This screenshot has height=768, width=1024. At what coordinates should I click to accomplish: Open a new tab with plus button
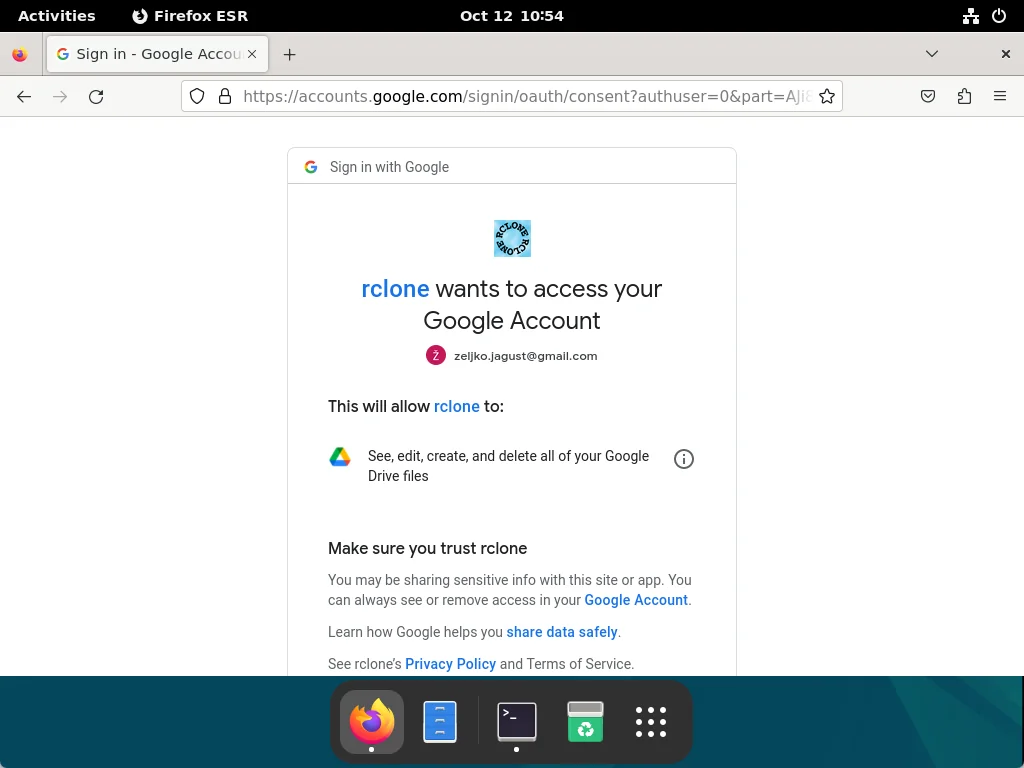click(x=289, y=55)
